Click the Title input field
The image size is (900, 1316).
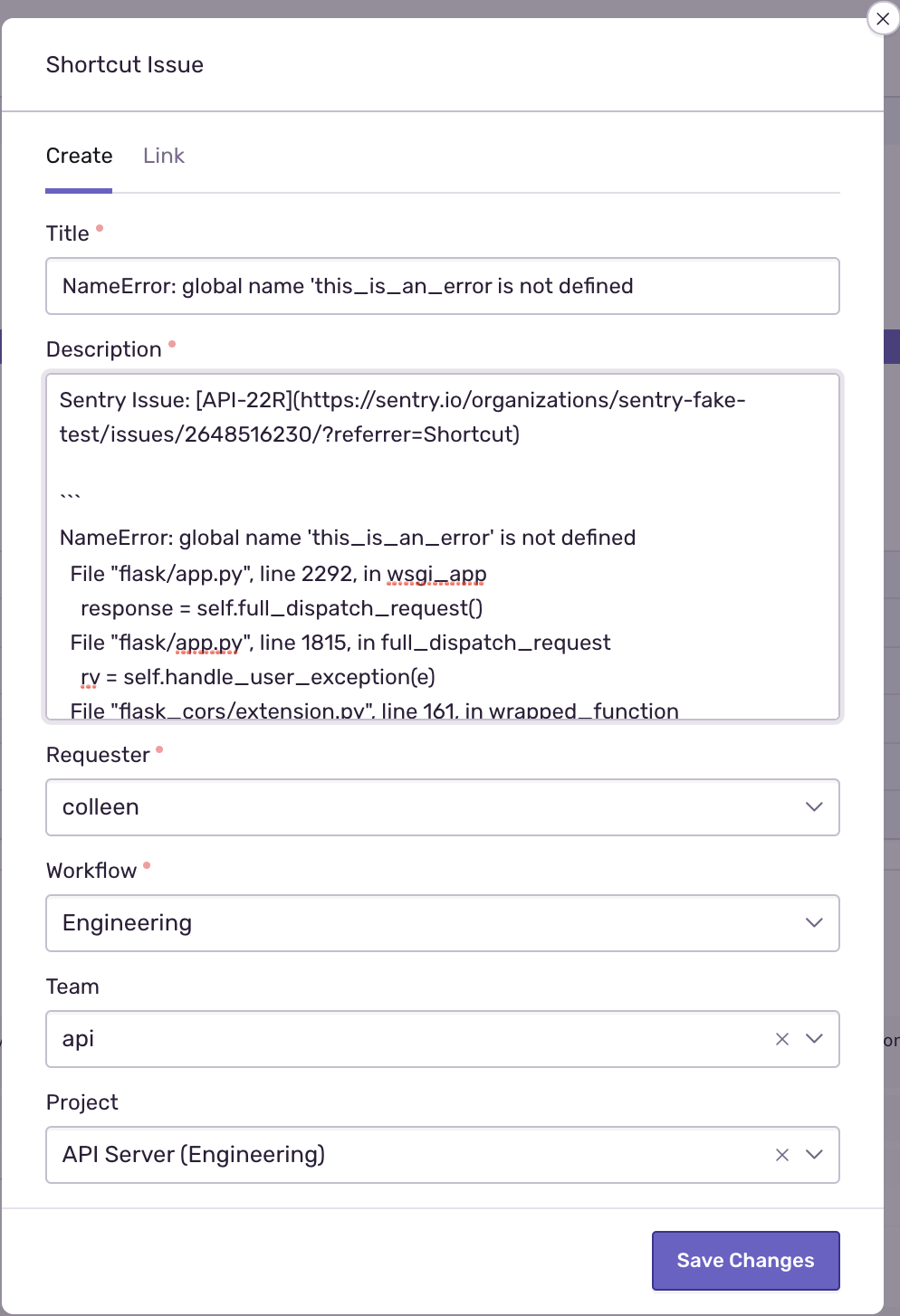point(443,286)
